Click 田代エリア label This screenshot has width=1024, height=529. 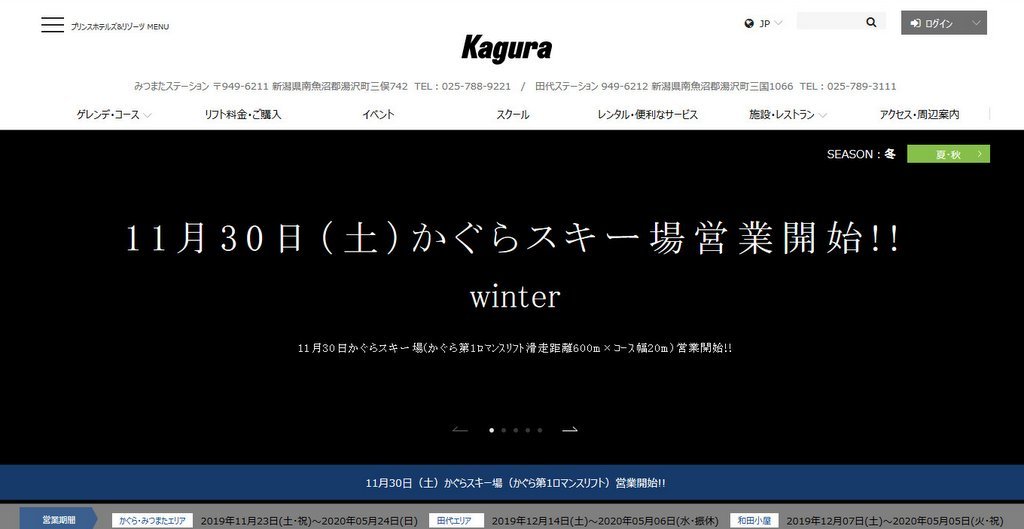pyautogui.click(x=456, y=521)
